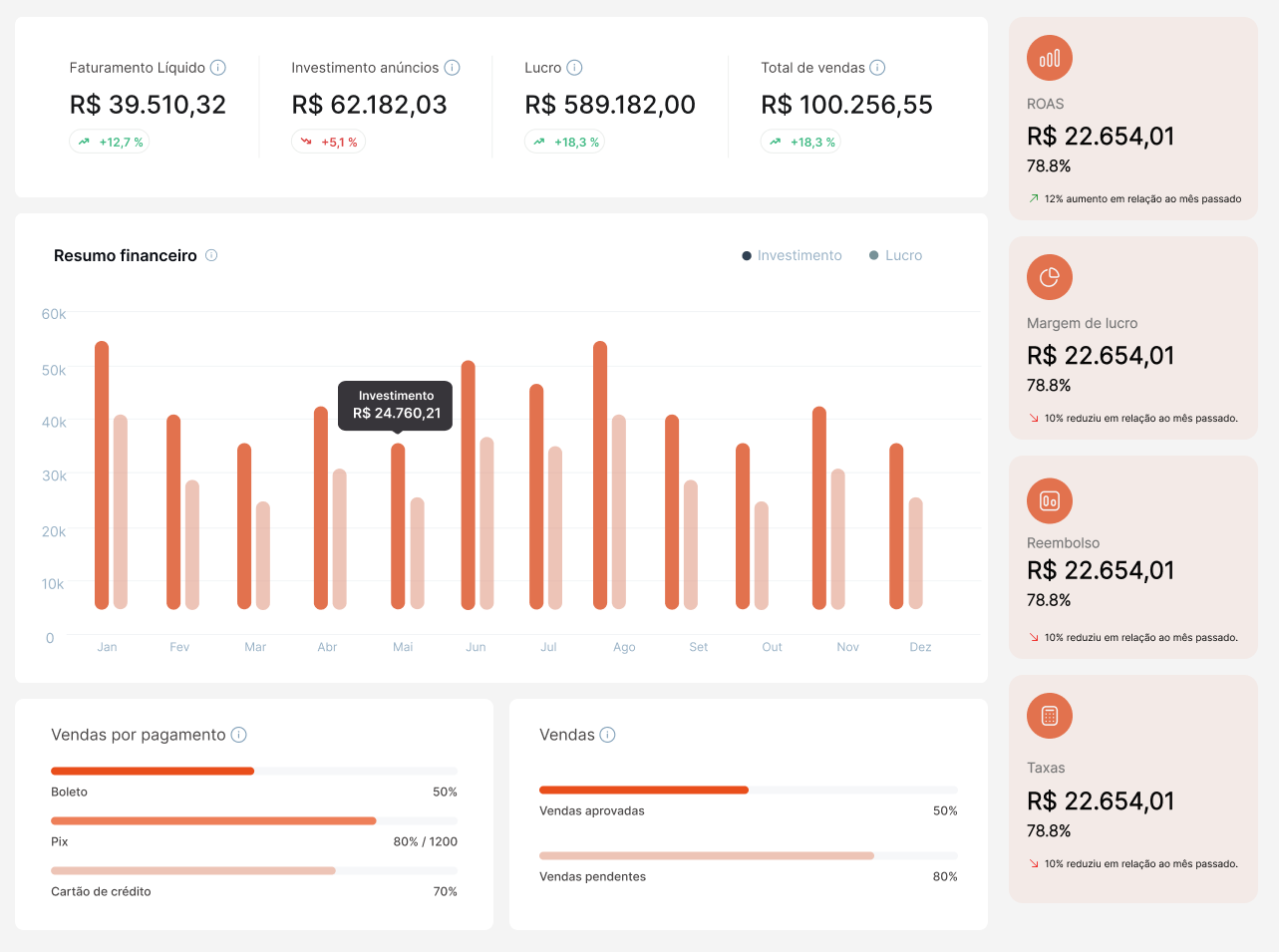This screenshot has width=1279, height=952.
Task: Click the Reembolso label
Action: point(1063,543)
